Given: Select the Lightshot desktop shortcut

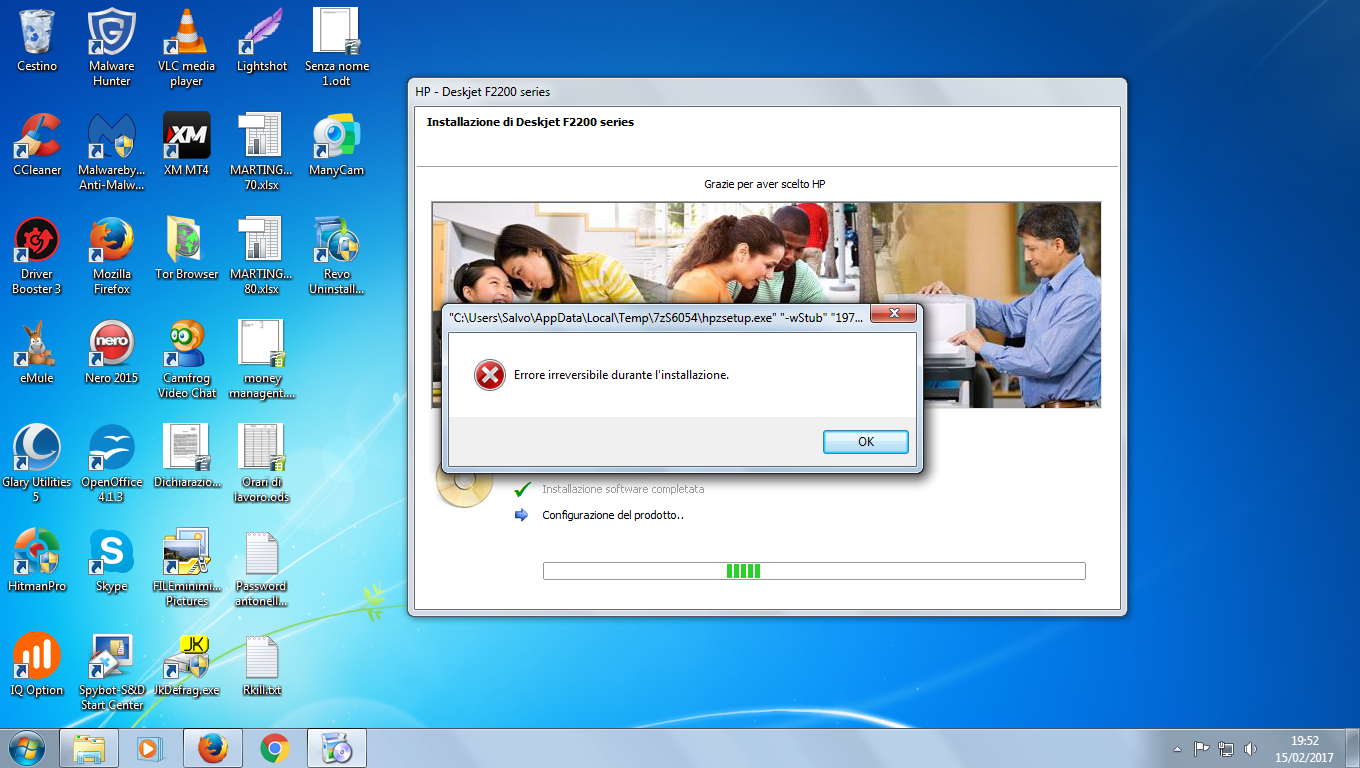Looking at the screenshot, I should [262, 41].
